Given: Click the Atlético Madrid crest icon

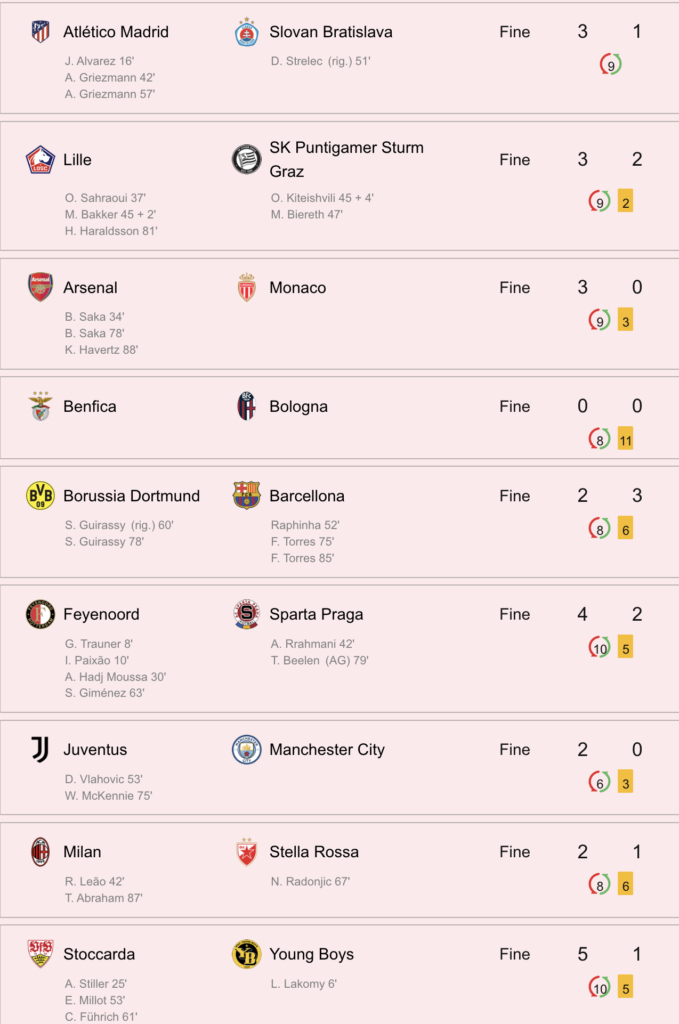Looking at the screenshot, I should pos(40,31).
